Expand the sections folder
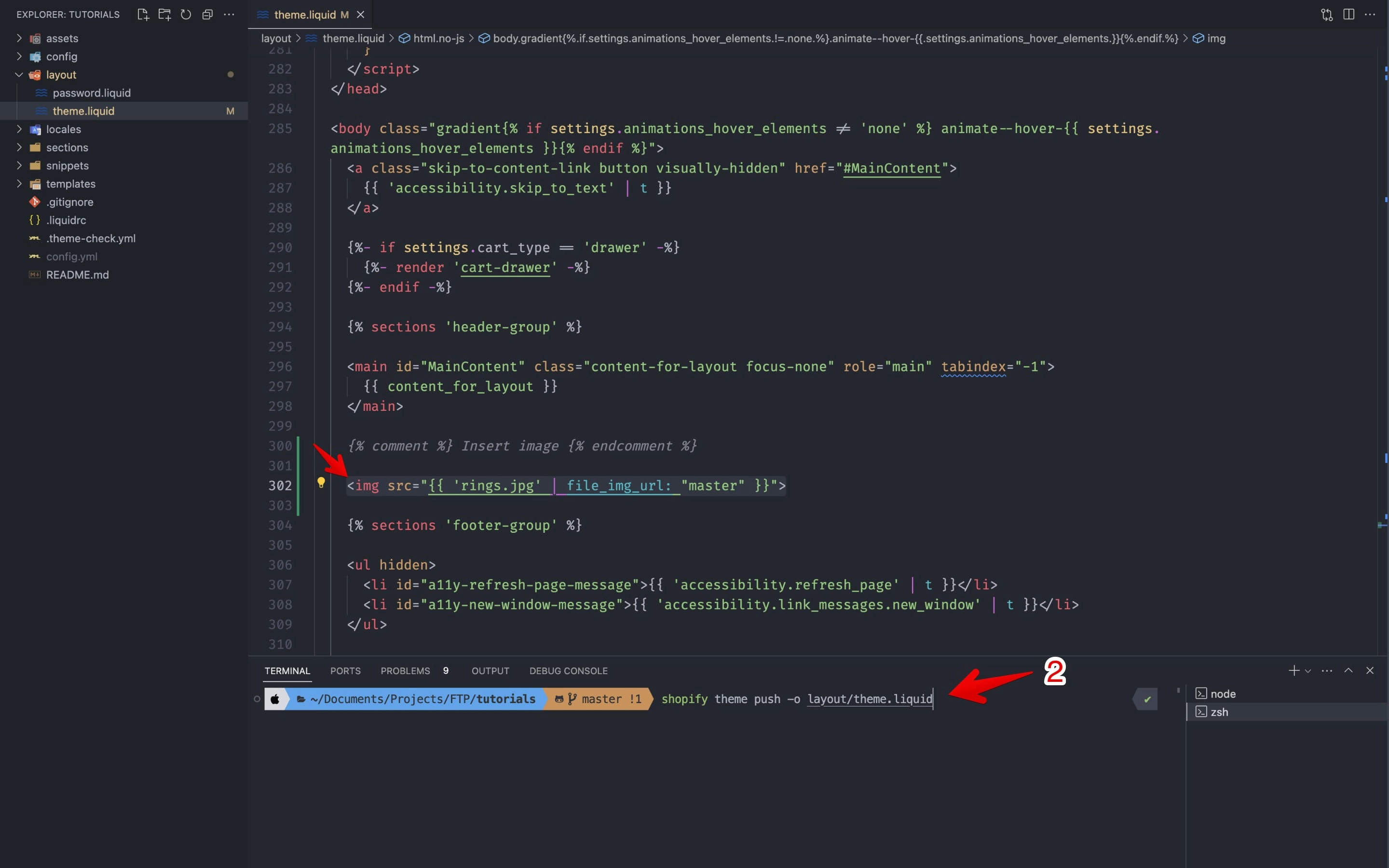1389x868 pixels. (x=124, y=148)
